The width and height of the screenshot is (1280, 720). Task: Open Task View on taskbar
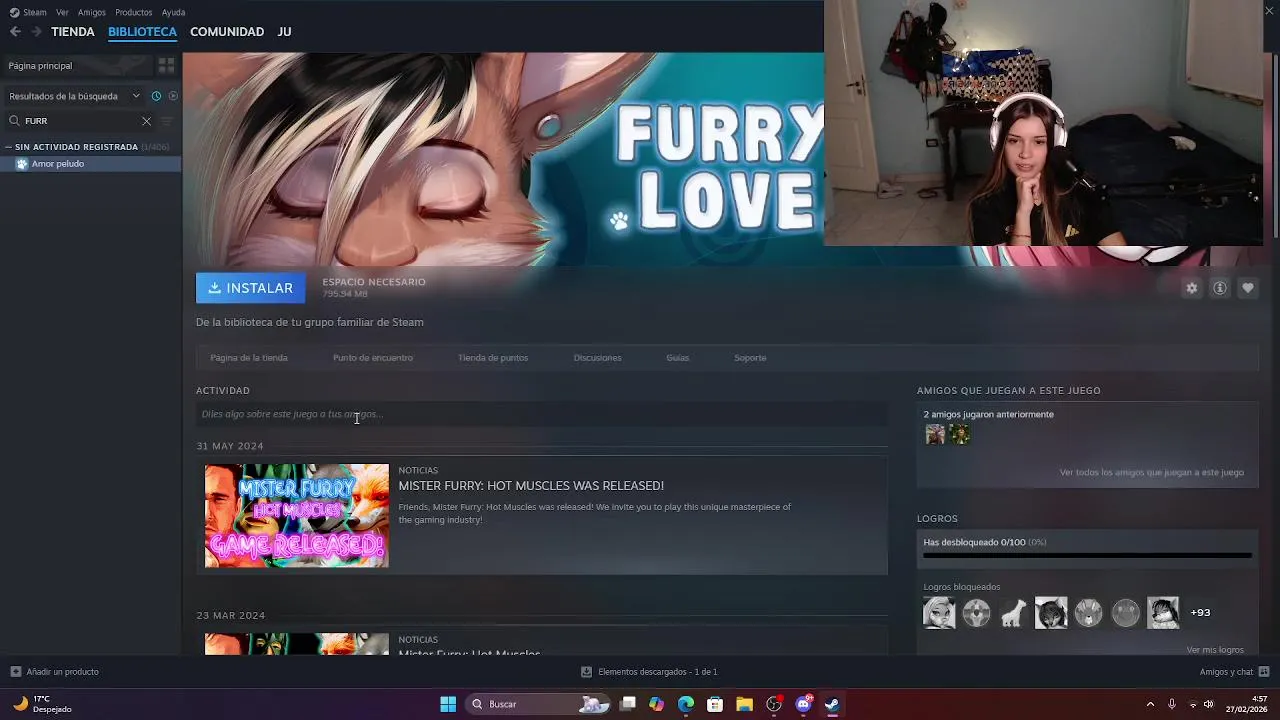click(x=628, y=704)
